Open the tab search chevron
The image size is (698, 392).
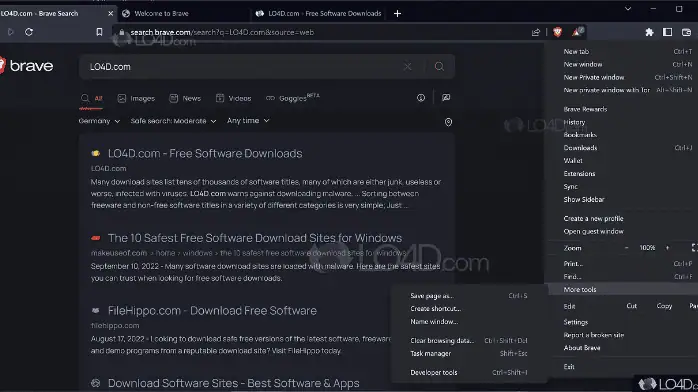[x=628, y=9]
